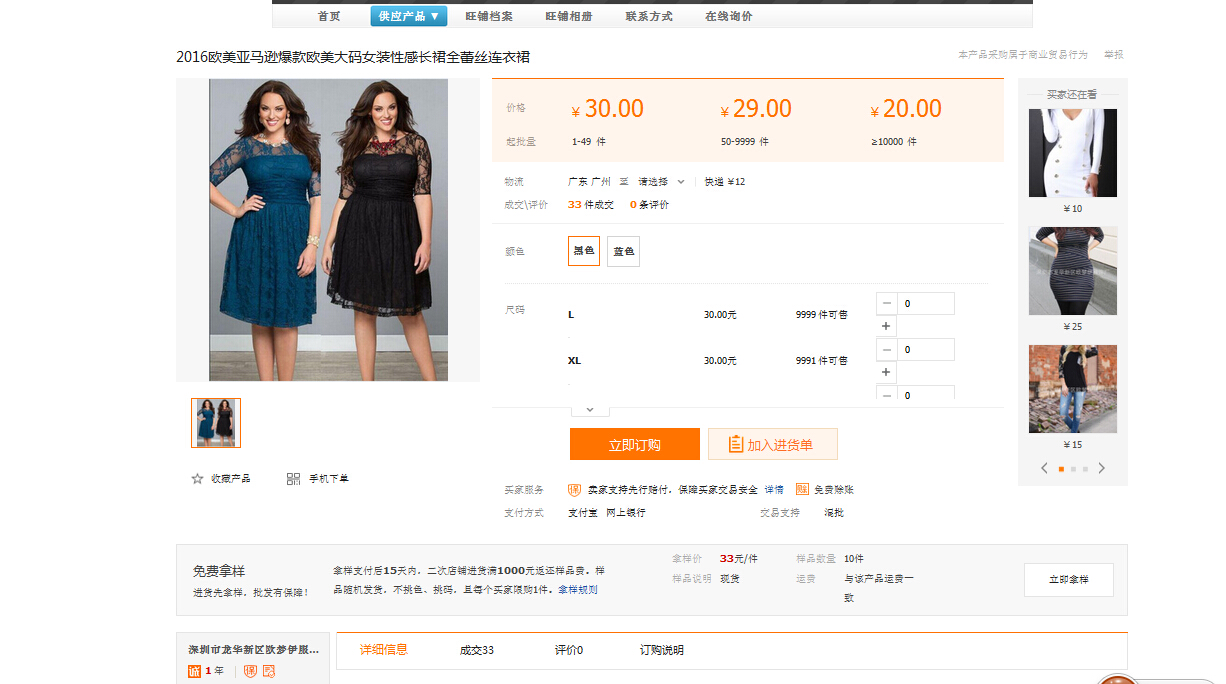Click the minus icon for size XL
Viewport: 1226px width, 684px height.
886,349
